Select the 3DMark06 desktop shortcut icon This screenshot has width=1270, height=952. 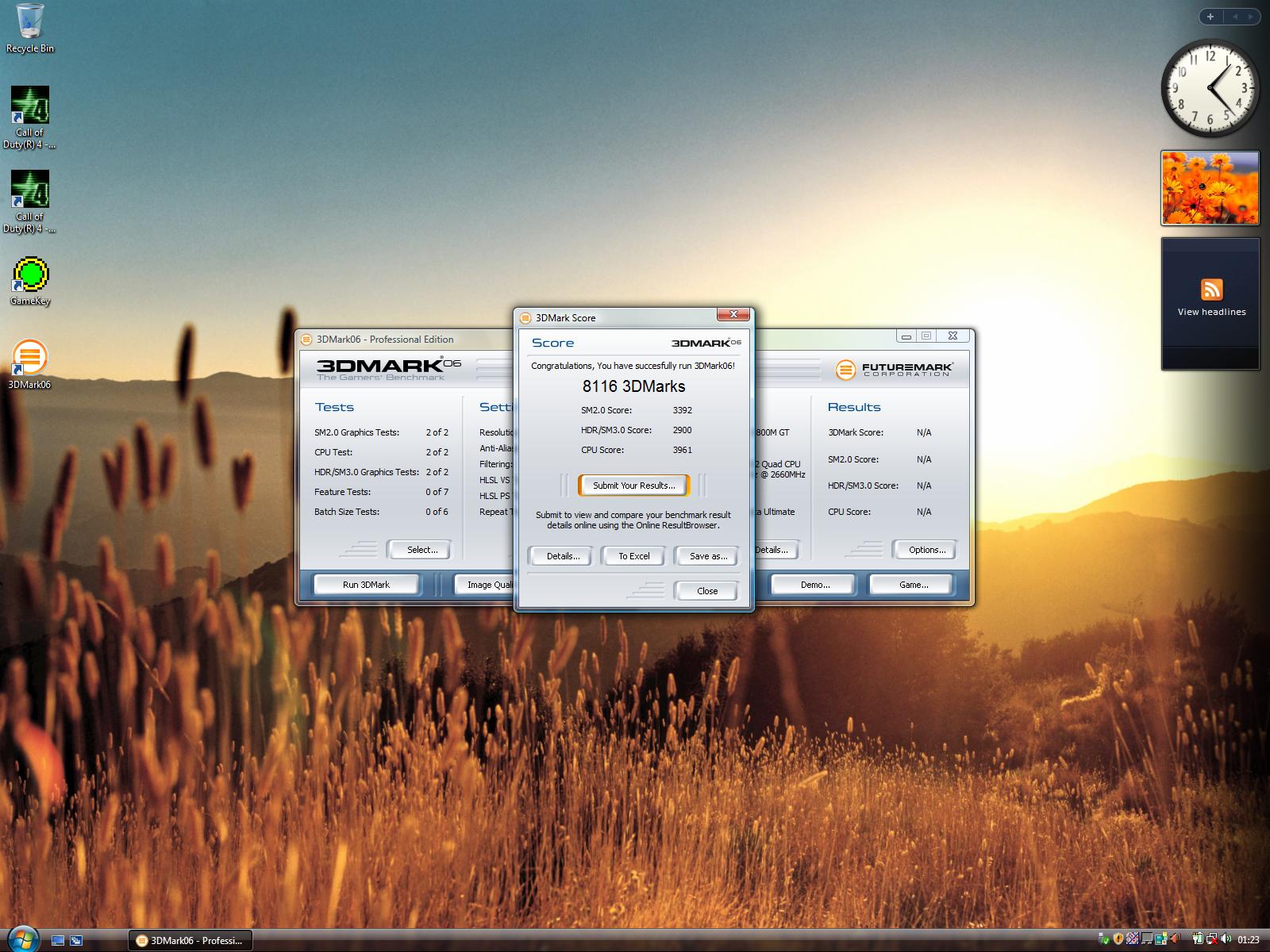tap(29, 365)
